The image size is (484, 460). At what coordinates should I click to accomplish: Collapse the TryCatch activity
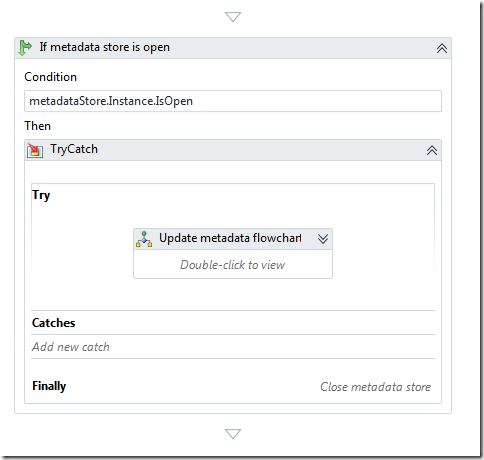pos(432,150)
